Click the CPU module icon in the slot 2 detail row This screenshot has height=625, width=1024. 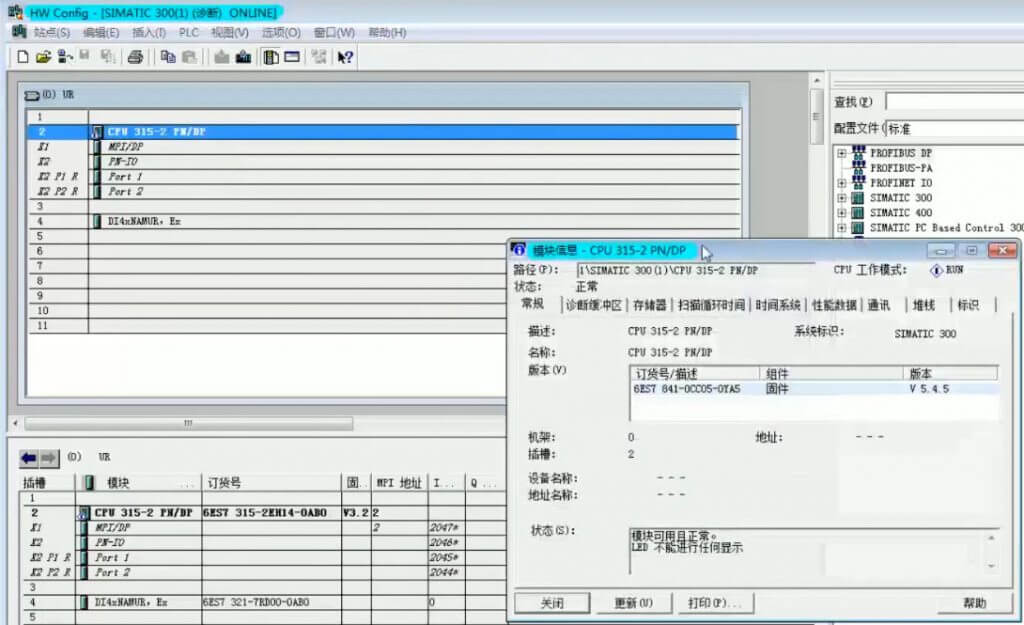[x=84, y=513]
